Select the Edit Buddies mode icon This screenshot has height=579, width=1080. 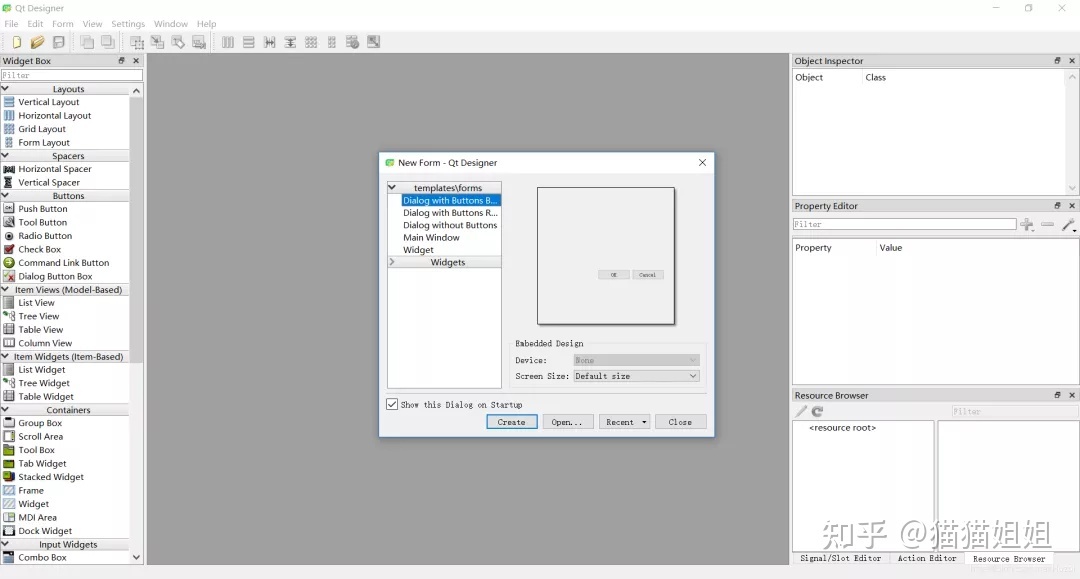click(x=178, y=42)
